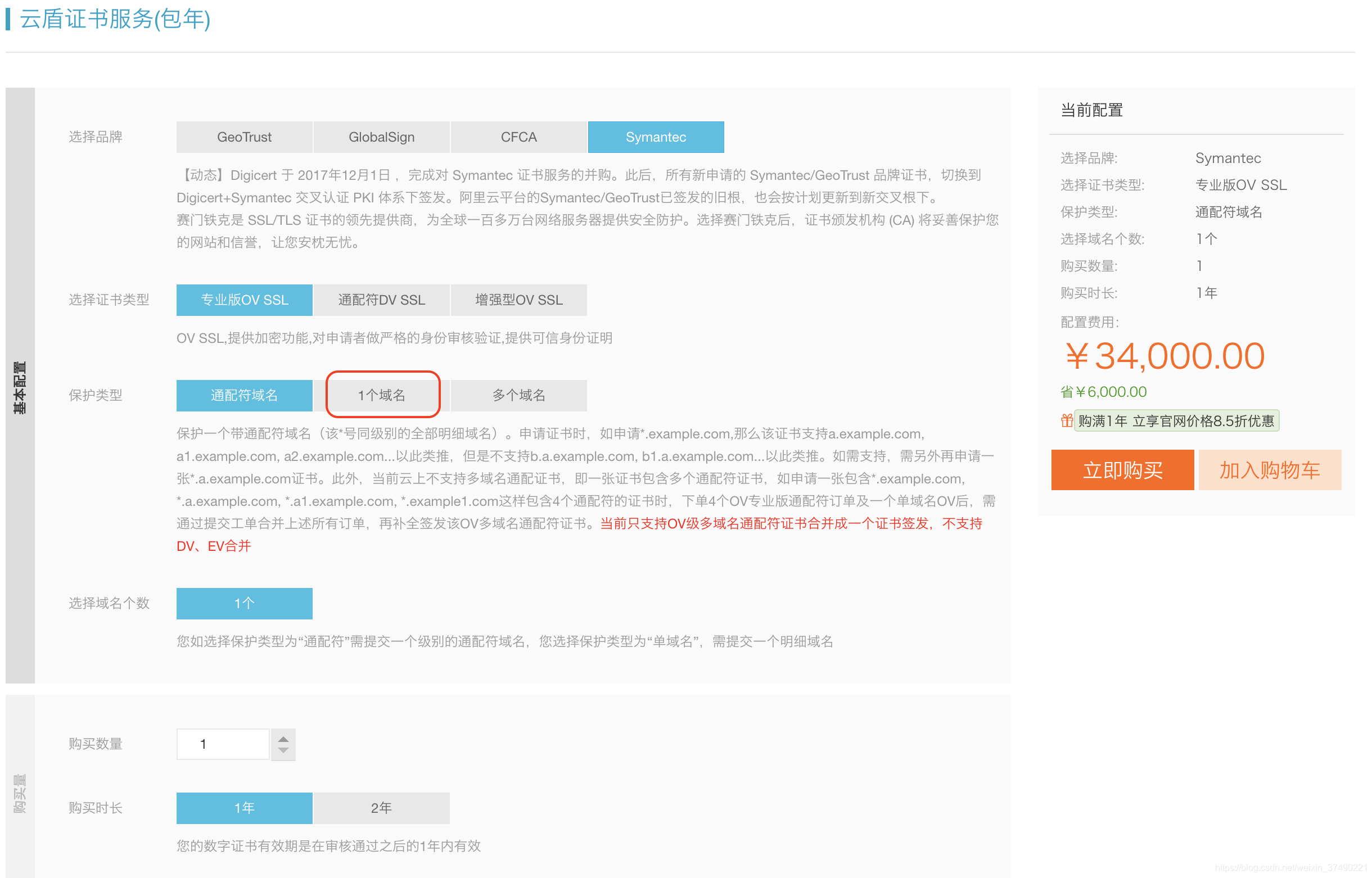Click the certificate validity period note
1372x878 pixels.
(328, 847)
